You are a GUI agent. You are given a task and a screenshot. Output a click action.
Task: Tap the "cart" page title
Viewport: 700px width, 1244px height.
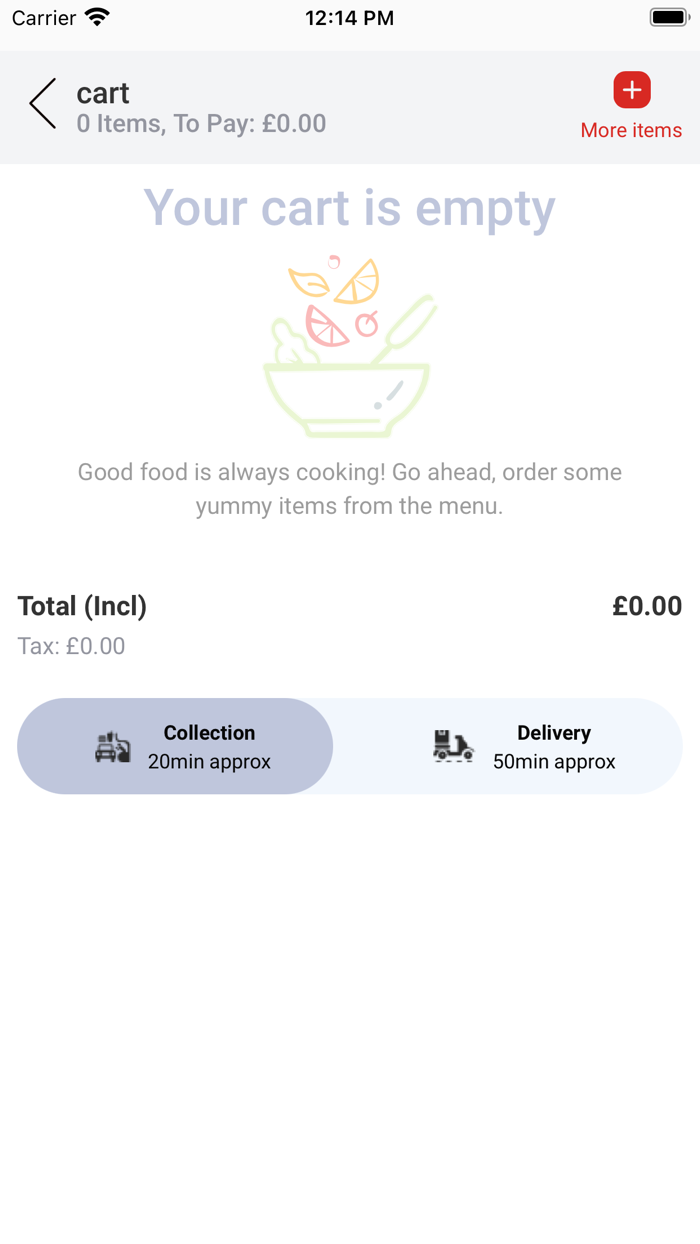point(103,93)
